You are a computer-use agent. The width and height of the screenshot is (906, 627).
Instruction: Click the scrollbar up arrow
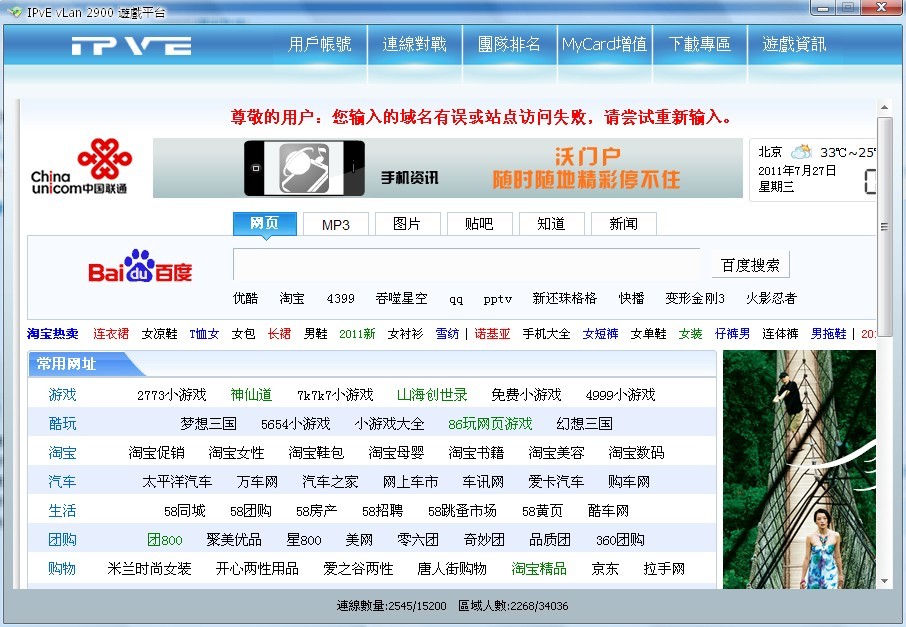884,107
